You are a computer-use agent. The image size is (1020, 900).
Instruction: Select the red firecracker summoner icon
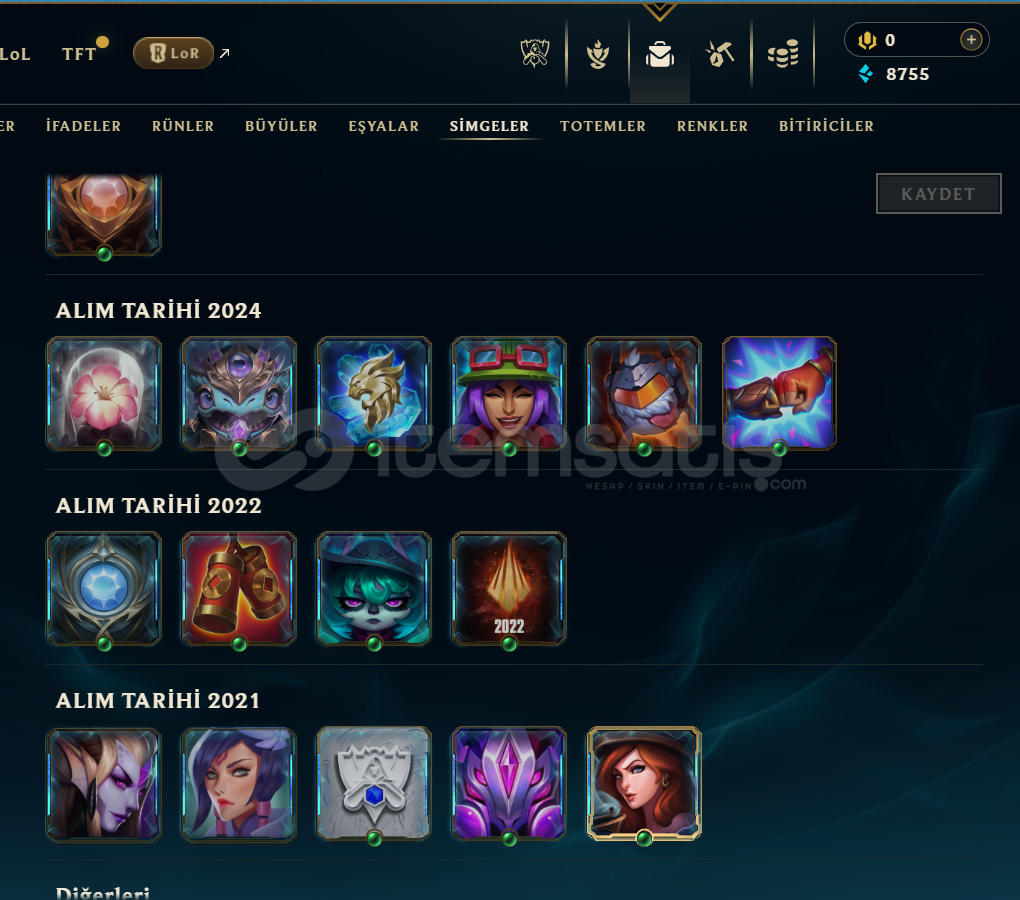(239, 589)
